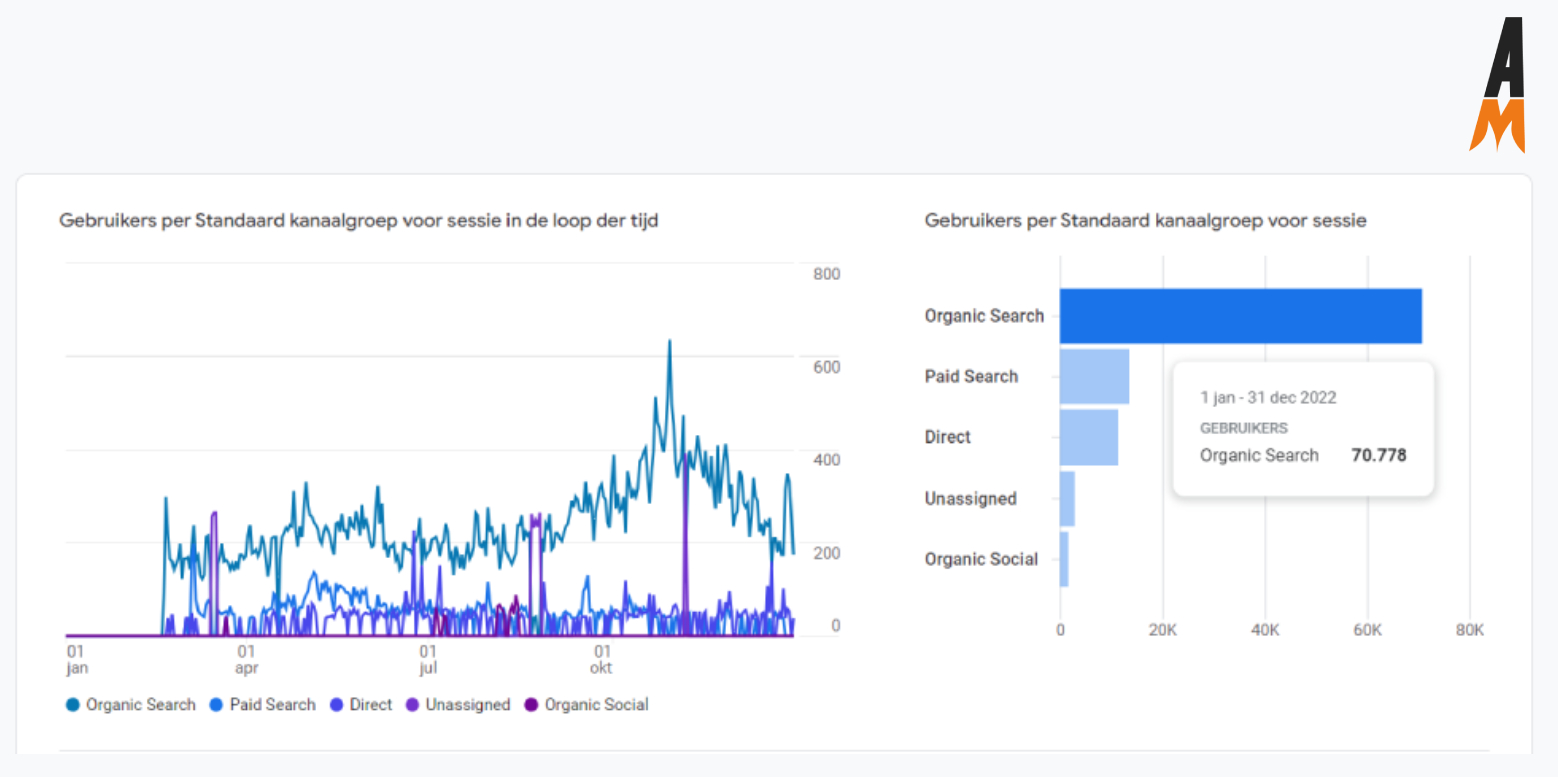The height and width of the screenshot is (777, 1558).
Task: Click tooltip date range 1 jan - 31 dec 2022
Action: (x=1268, y=397)
